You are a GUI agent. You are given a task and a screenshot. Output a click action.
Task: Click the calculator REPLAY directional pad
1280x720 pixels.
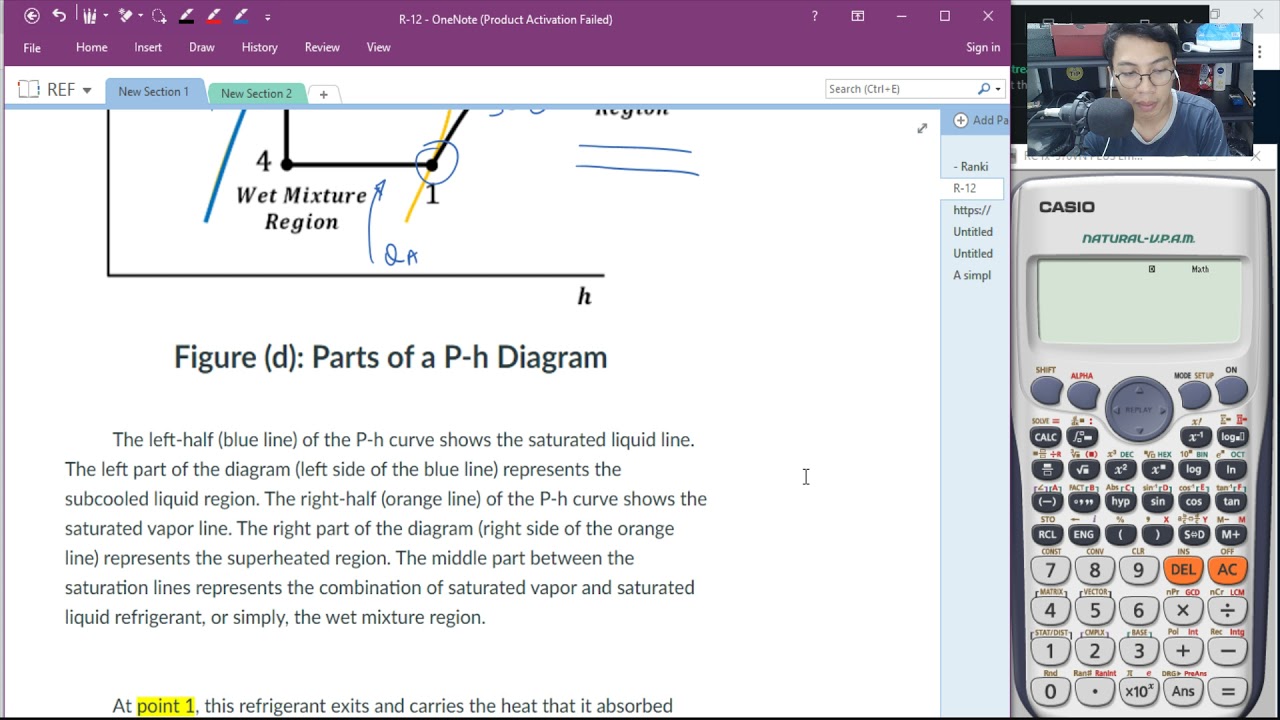coord(1139,410)
